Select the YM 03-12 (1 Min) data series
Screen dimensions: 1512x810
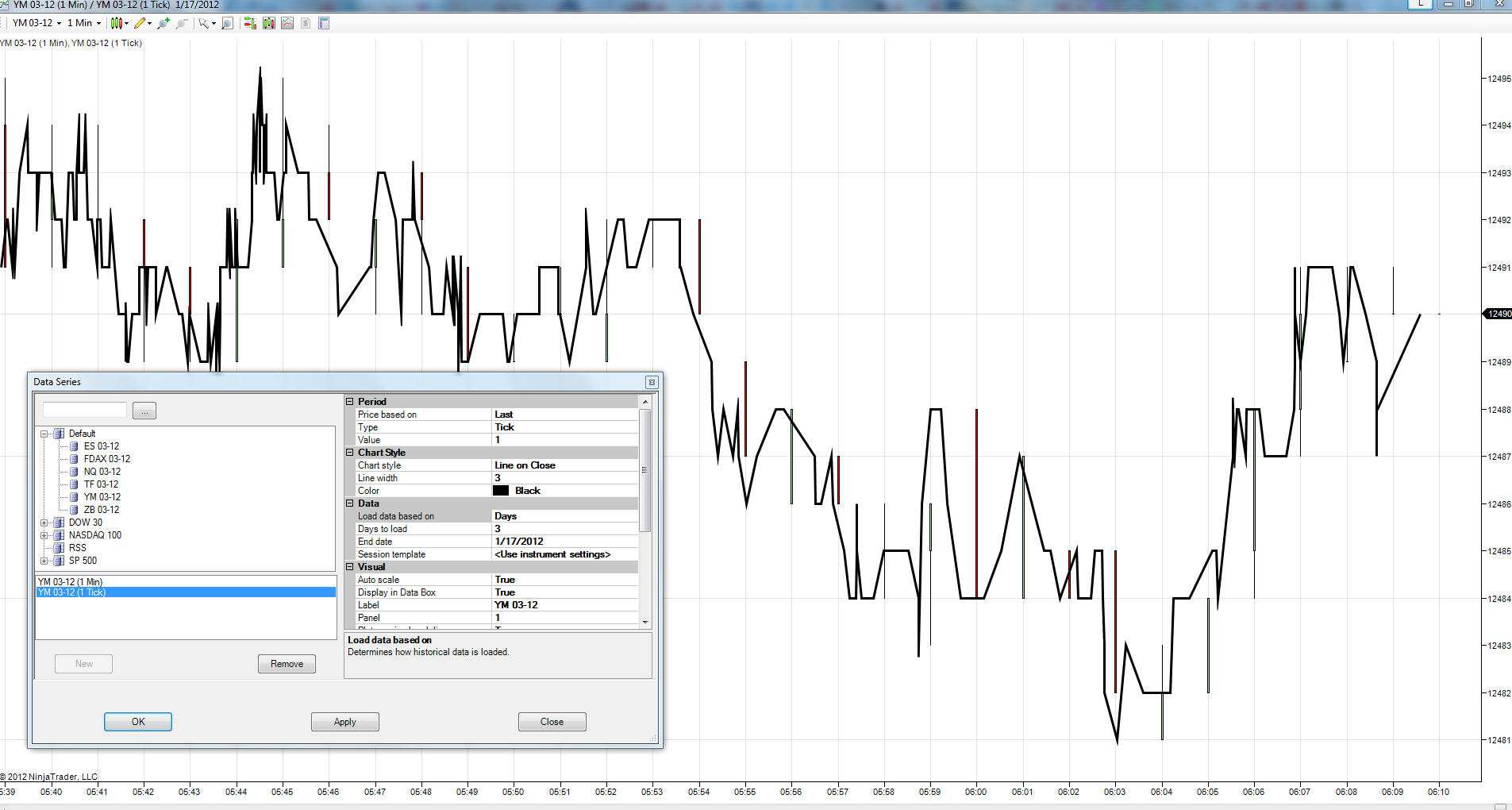click(x=186, y=582)
